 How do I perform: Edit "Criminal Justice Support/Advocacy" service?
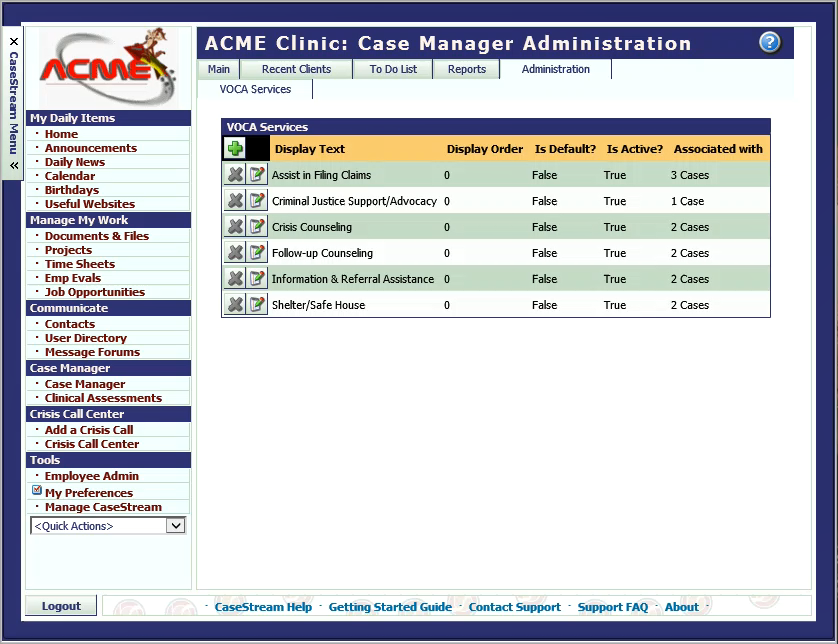pyautogui.click(x=256, y=201)
